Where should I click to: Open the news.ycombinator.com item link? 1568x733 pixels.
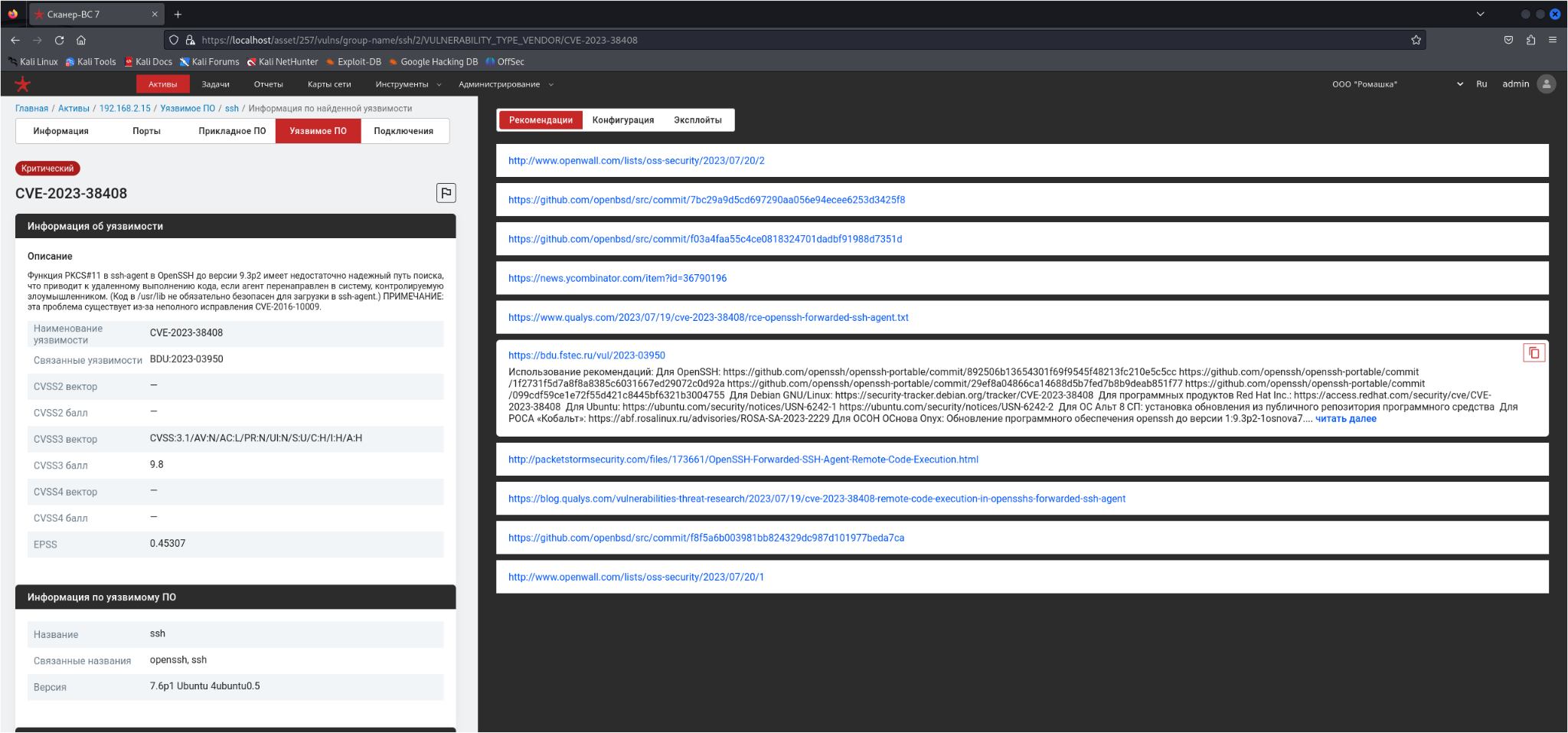618,278
